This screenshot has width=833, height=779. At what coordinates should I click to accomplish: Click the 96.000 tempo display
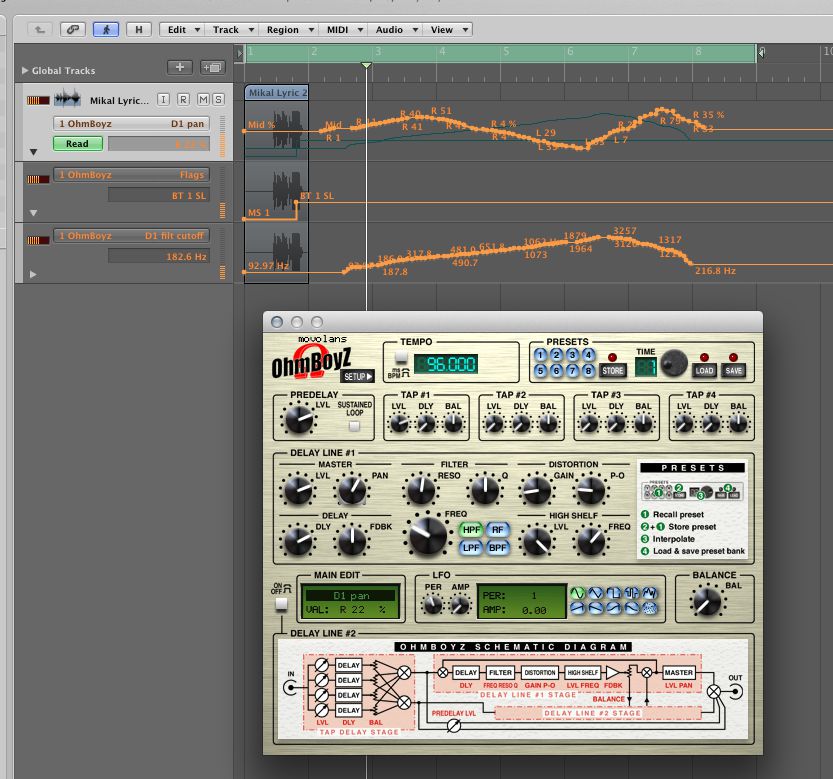click(x=446, y=364)
